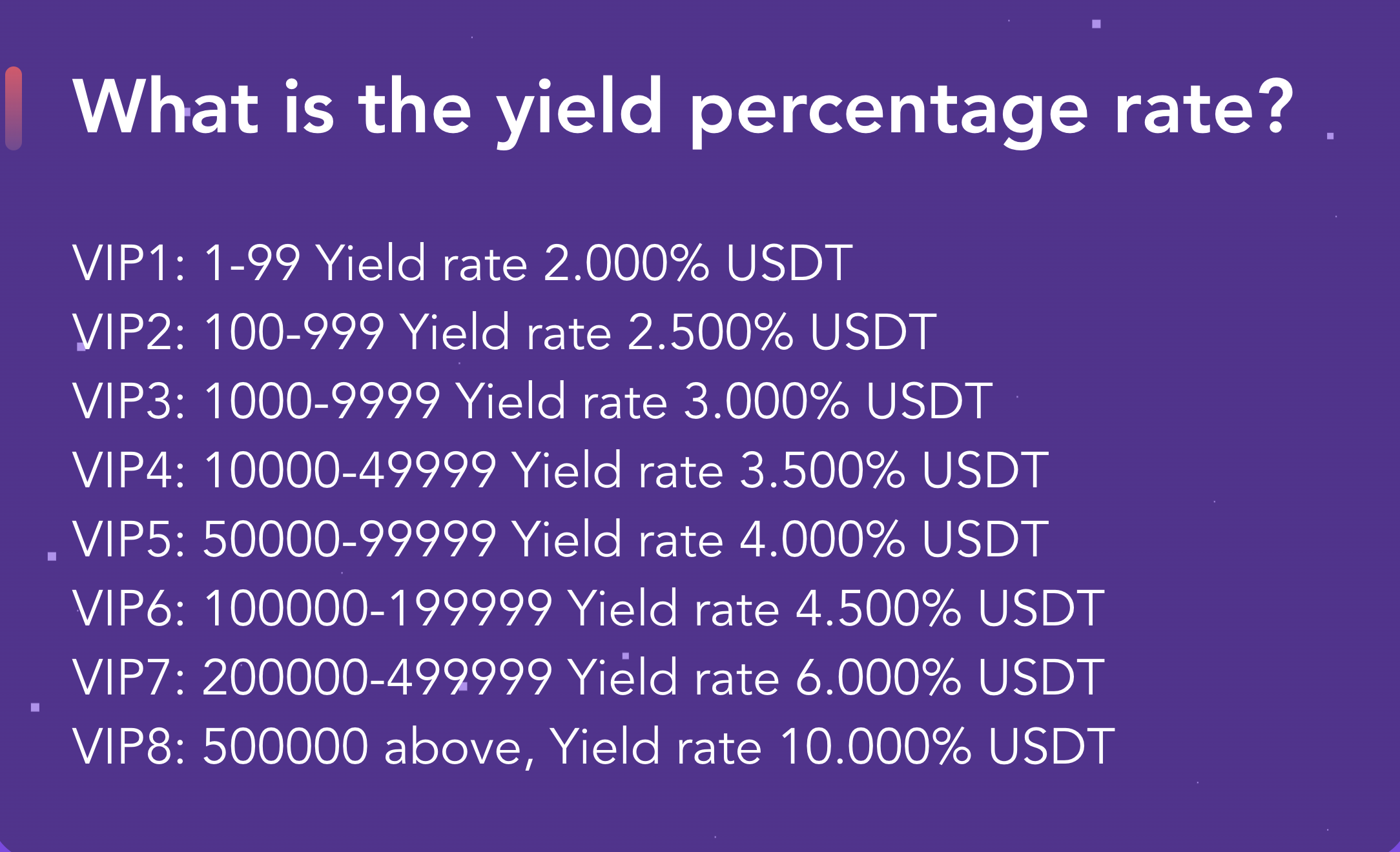Click the word 'USDT' in VIP8 row
Screen dimensions: 1400x852
(1052, 746)
